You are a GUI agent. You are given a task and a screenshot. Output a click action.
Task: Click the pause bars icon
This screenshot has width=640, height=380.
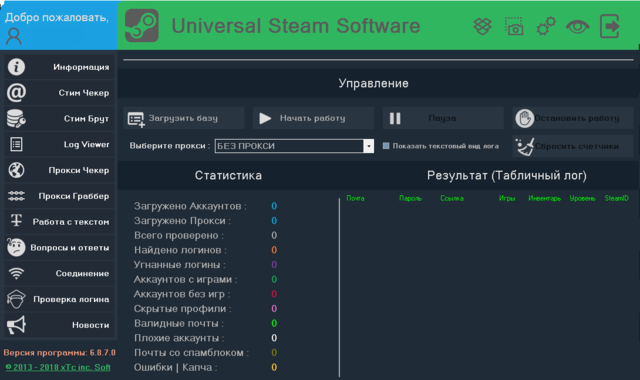point(395,118)
